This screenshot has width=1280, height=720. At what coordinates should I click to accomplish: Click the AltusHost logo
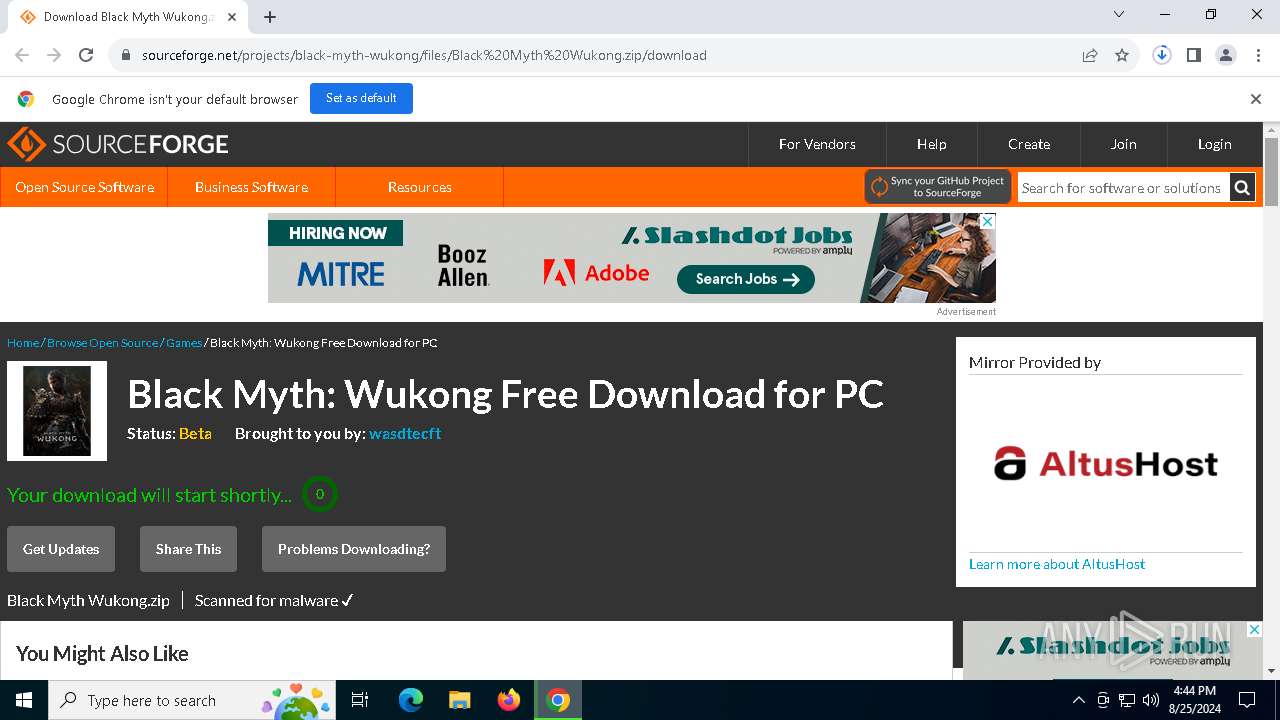click(1106, 464)
